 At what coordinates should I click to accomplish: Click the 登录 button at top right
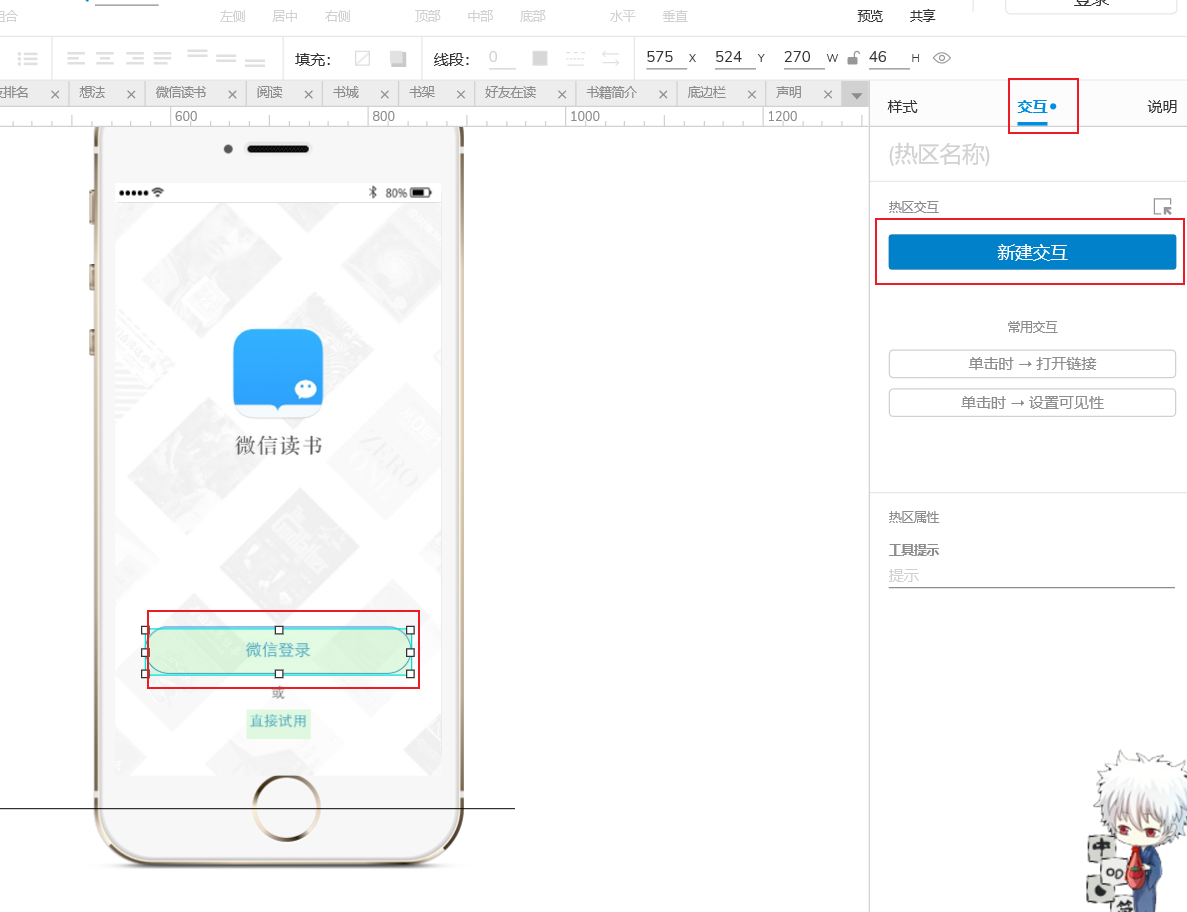pos(1090,5)
